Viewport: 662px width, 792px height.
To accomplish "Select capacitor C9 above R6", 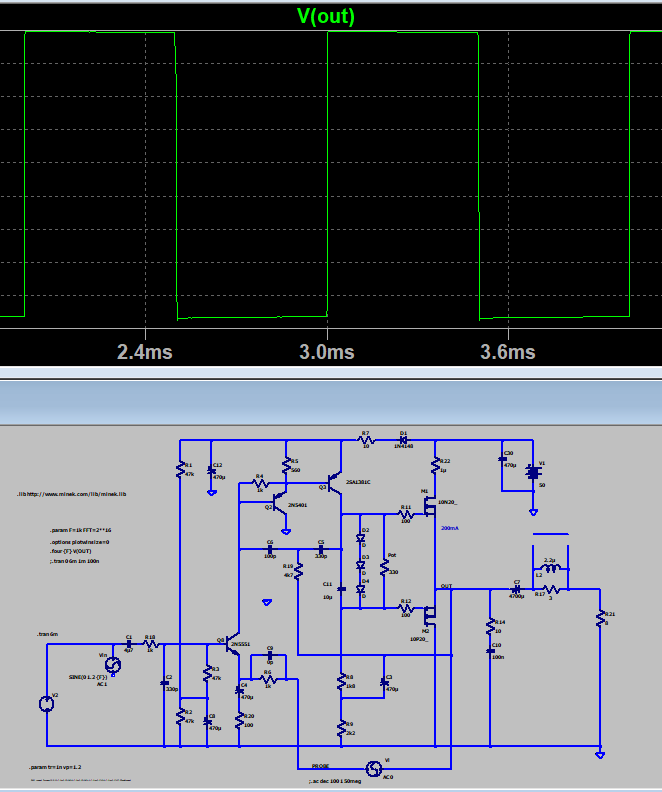I will pyautogui.click(x=270, y=655).
